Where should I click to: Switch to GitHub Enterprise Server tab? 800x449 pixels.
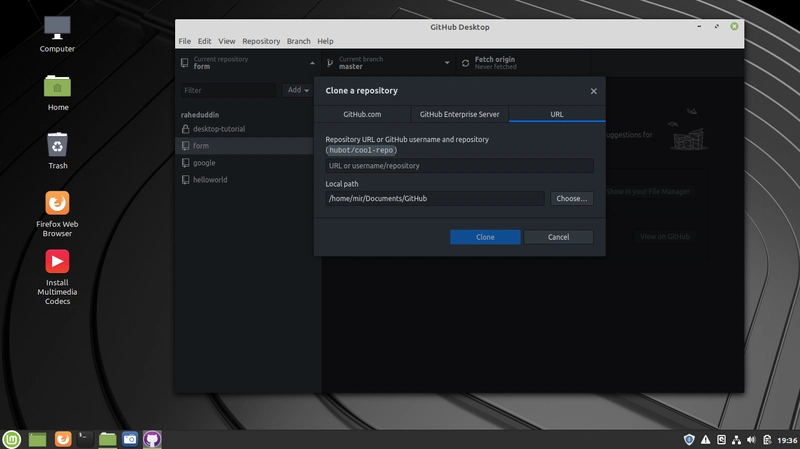(x=459, y=114)
